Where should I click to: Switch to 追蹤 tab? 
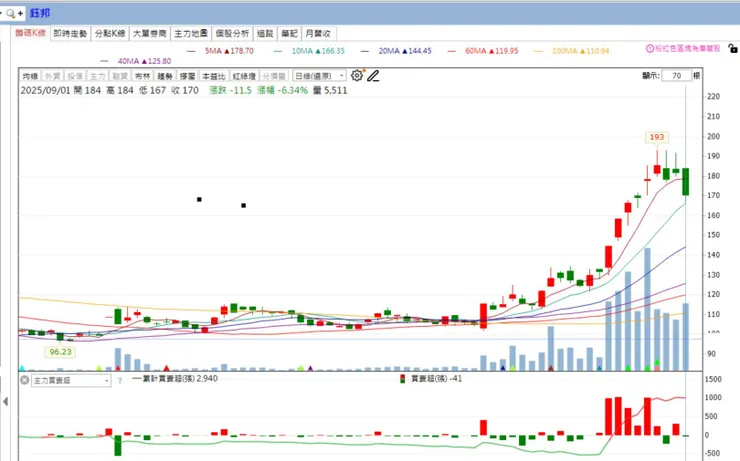click(265, 34)
